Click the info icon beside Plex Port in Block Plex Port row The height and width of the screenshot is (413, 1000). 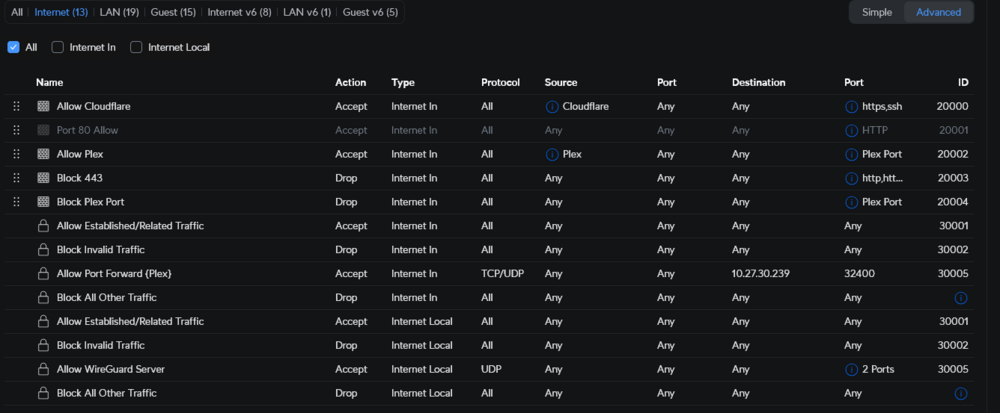point(851,202)
